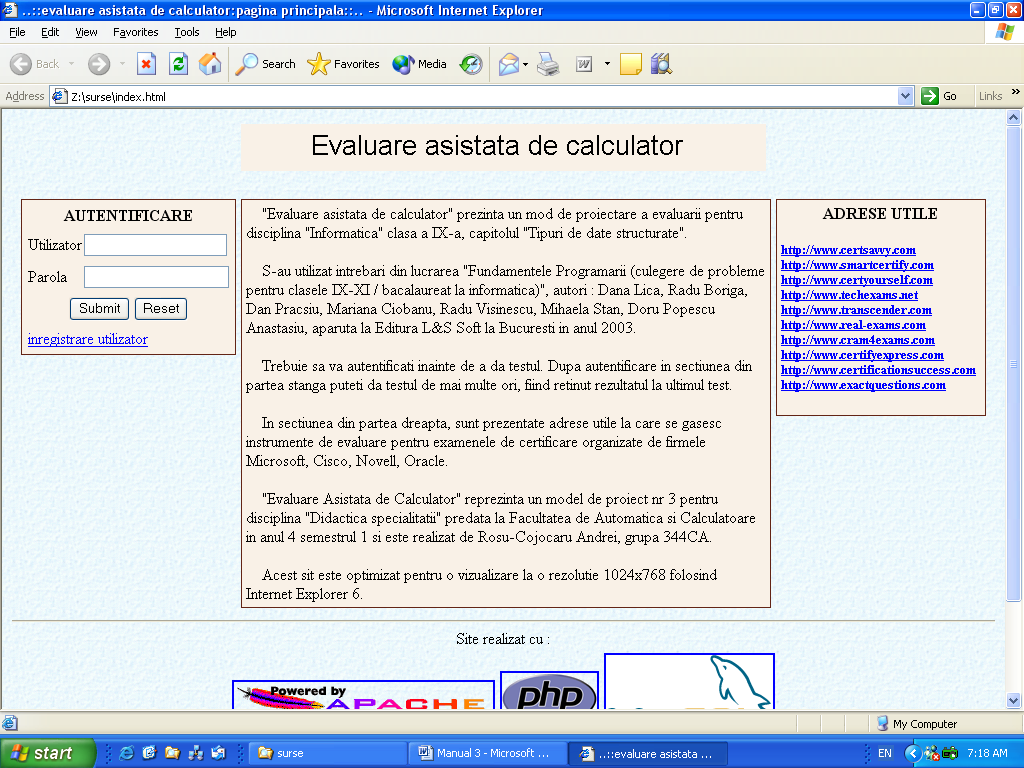Click the Back navigation button
Screen dimensions: 1024x768
35,64
